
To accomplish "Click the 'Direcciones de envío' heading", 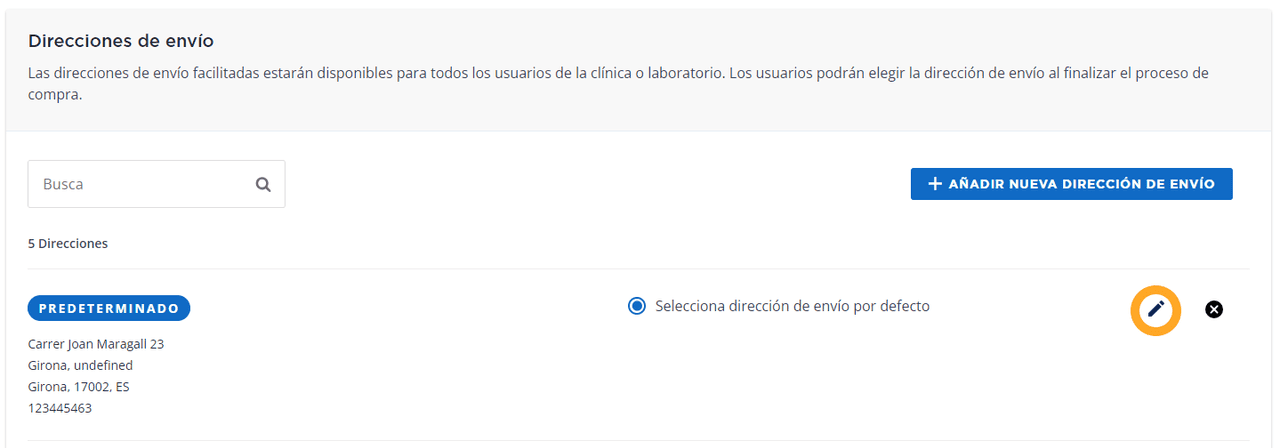I will pos(121,41).
